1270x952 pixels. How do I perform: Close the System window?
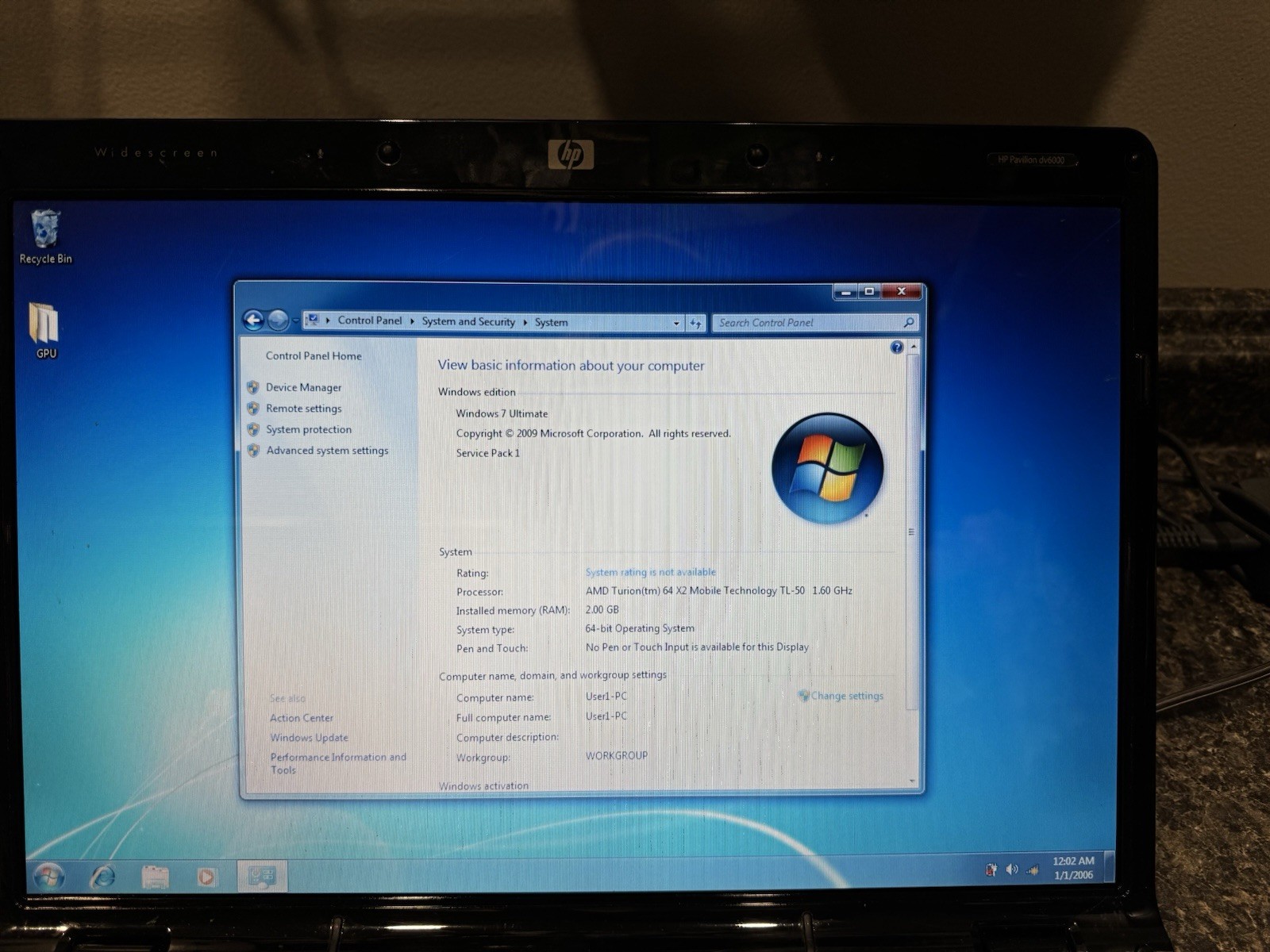[902, 292]
